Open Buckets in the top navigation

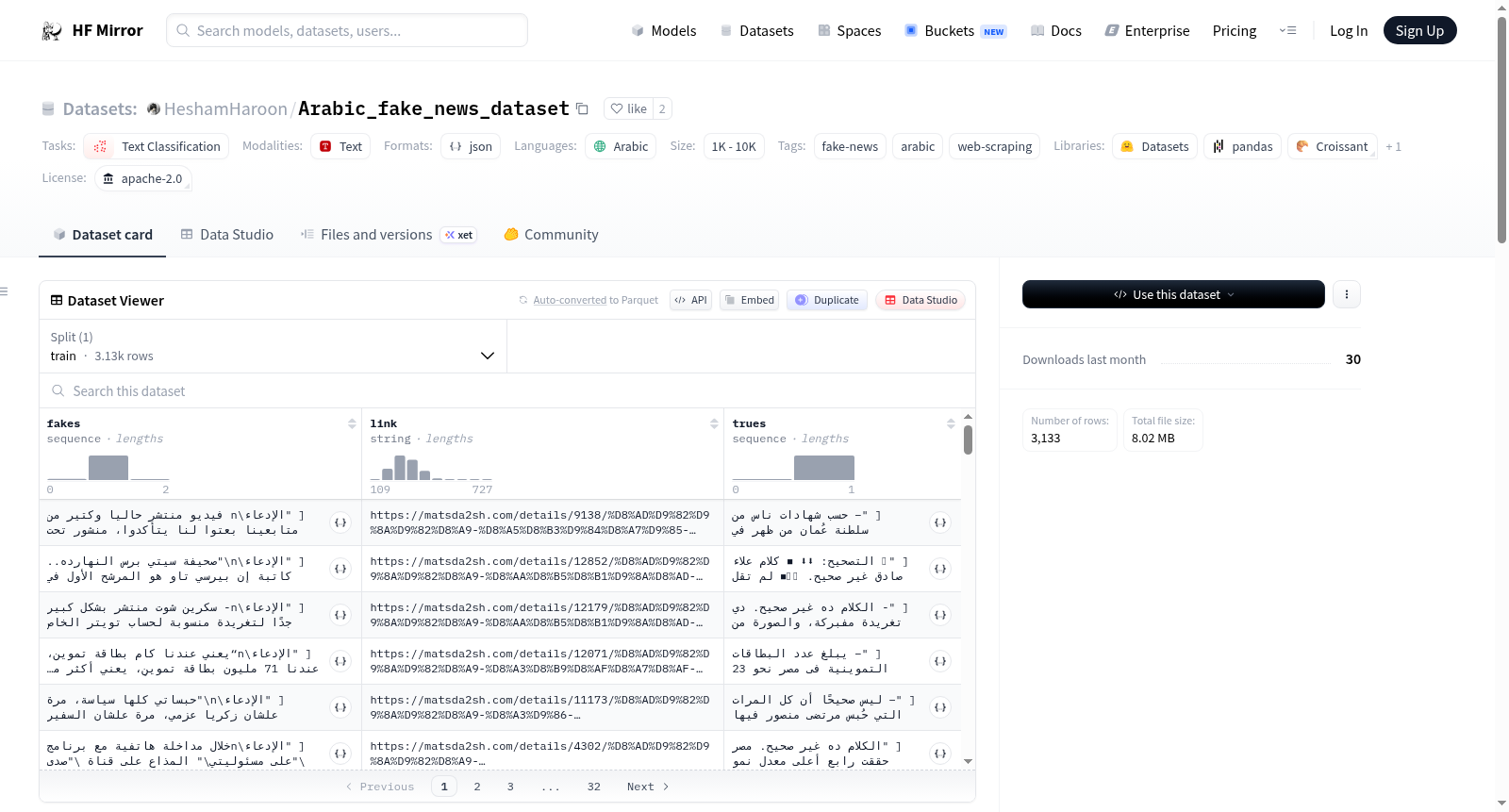click(955, 31)
